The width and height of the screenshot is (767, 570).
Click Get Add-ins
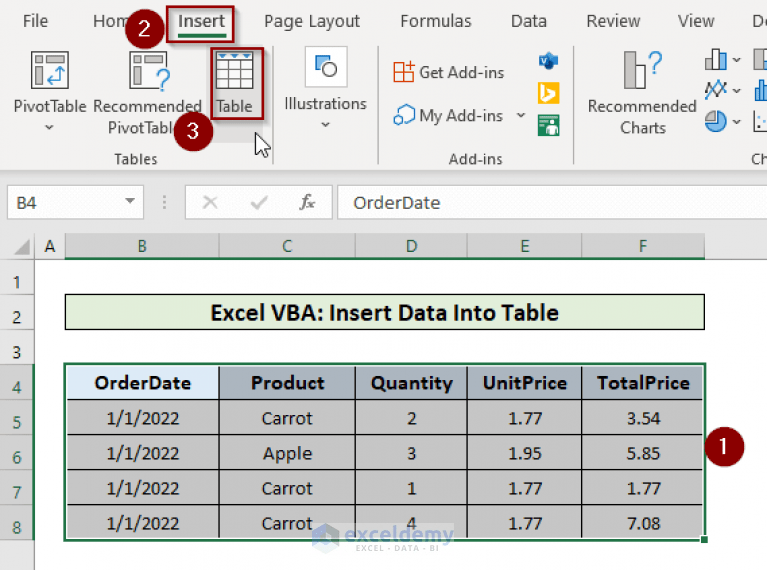click(x=449, y=72)
